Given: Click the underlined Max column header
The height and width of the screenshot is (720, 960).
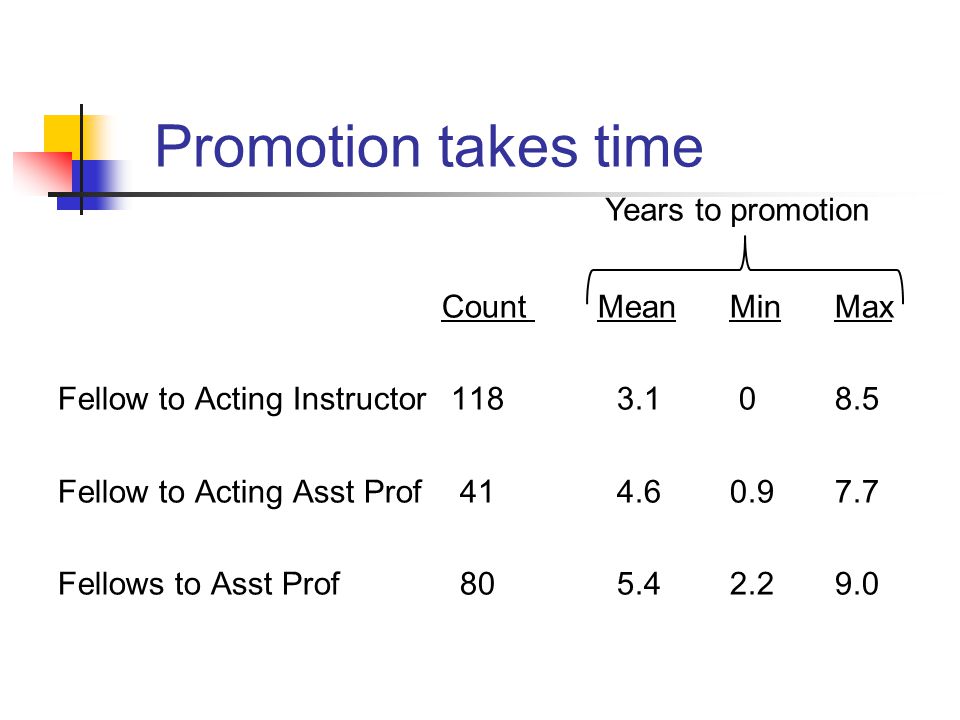Looking at the screenshot, I should pos(864,307).
